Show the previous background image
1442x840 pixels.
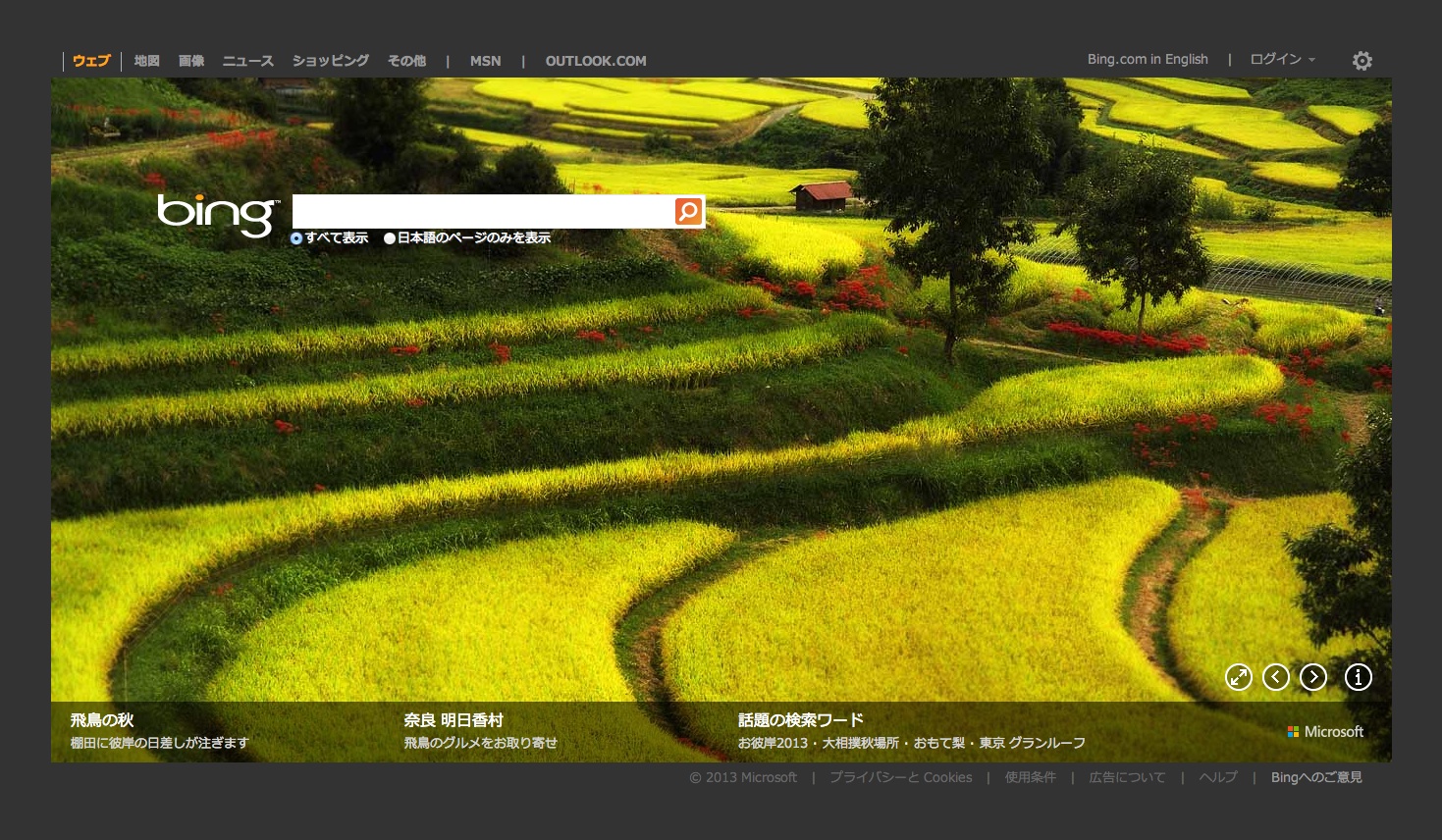click(1275, 677)
